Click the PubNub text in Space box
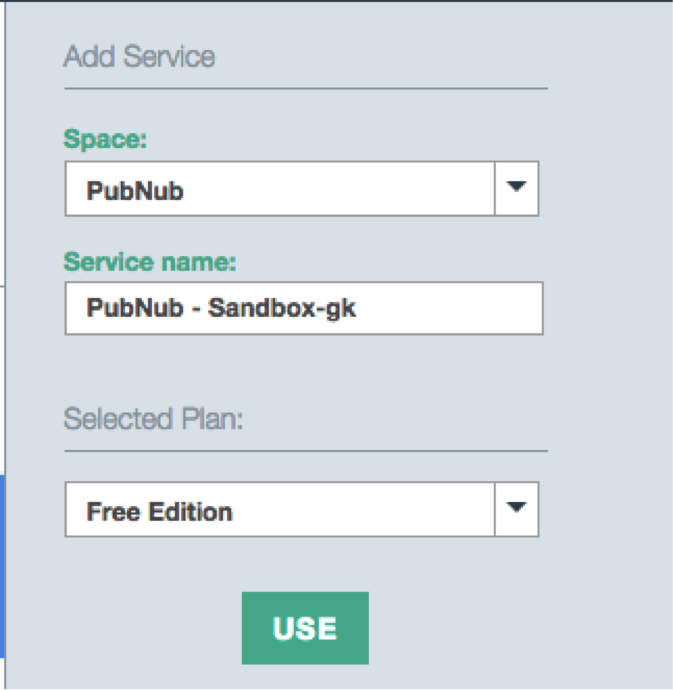 (x=135, y=190)
